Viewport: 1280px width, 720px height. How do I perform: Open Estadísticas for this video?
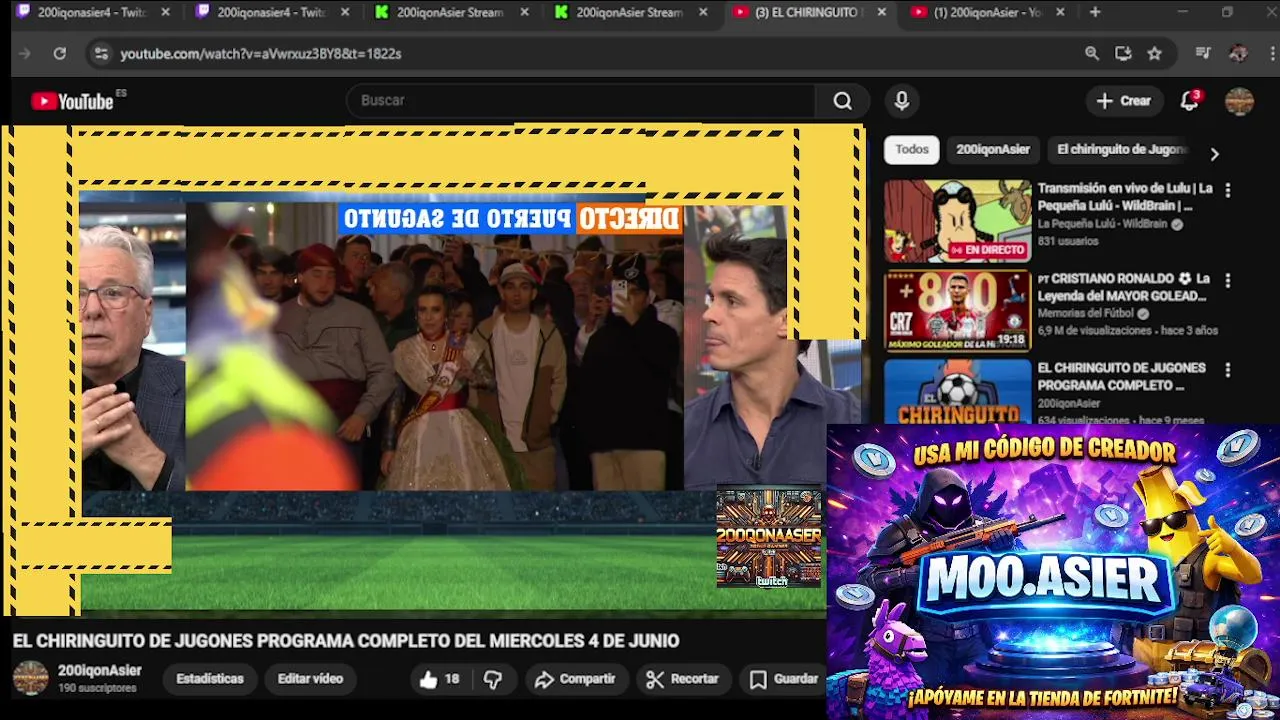[x=210, y=679]
